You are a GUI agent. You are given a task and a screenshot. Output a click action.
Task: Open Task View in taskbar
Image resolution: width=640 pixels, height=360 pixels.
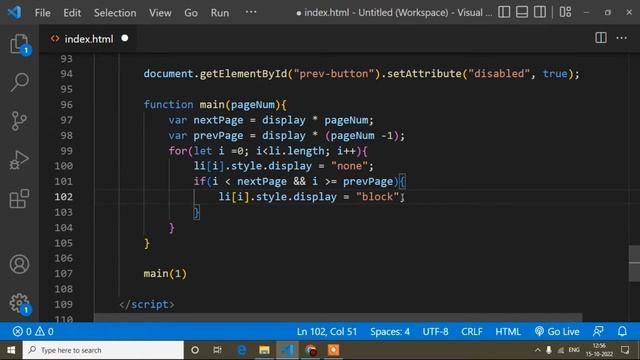point(218,350)
